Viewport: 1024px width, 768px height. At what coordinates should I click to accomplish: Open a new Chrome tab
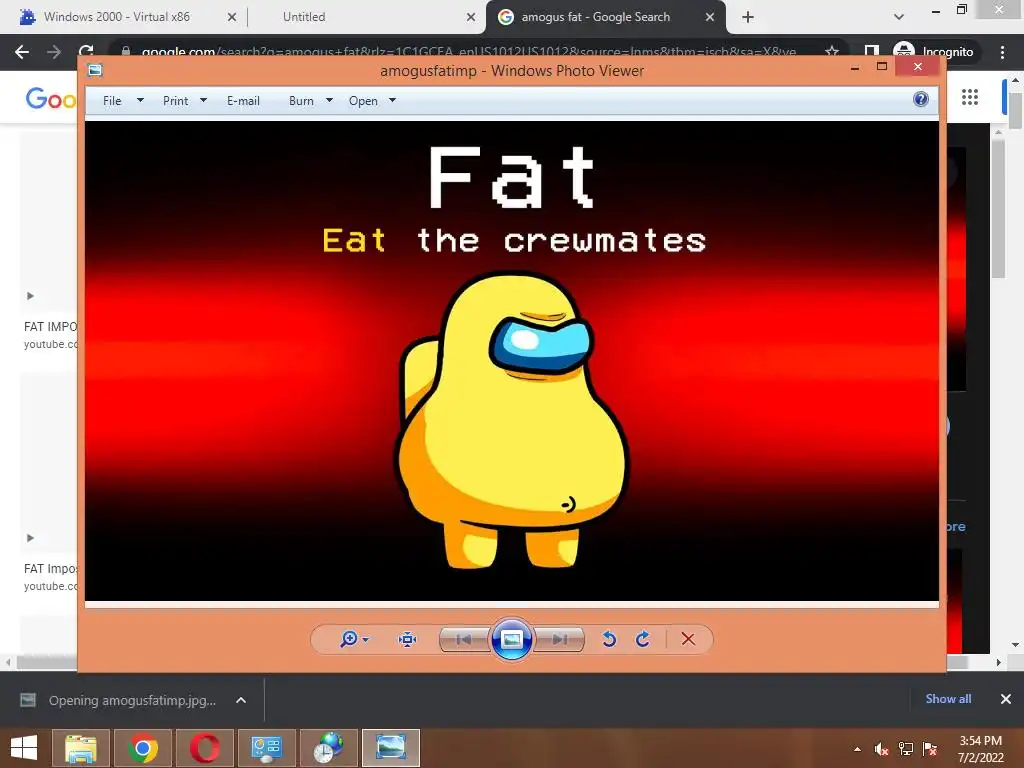pos(748,17)
